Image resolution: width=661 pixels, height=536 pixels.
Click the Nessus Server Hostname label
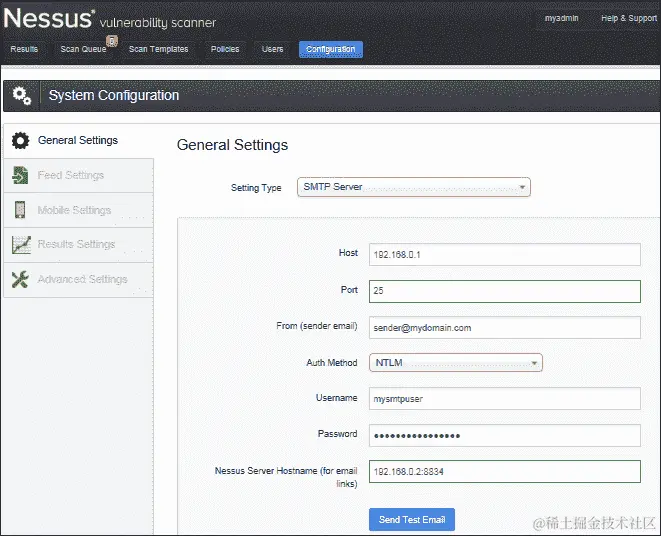tap(286, 477)
